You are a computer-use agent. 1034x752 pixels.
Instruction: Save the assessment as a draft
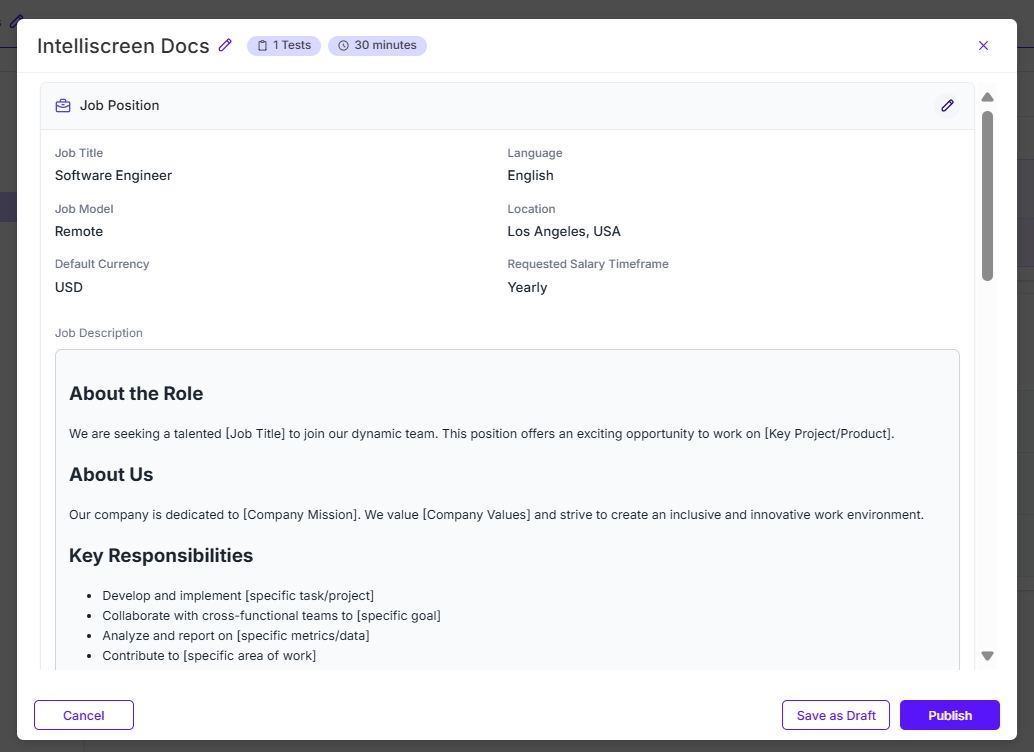point(836,715)
